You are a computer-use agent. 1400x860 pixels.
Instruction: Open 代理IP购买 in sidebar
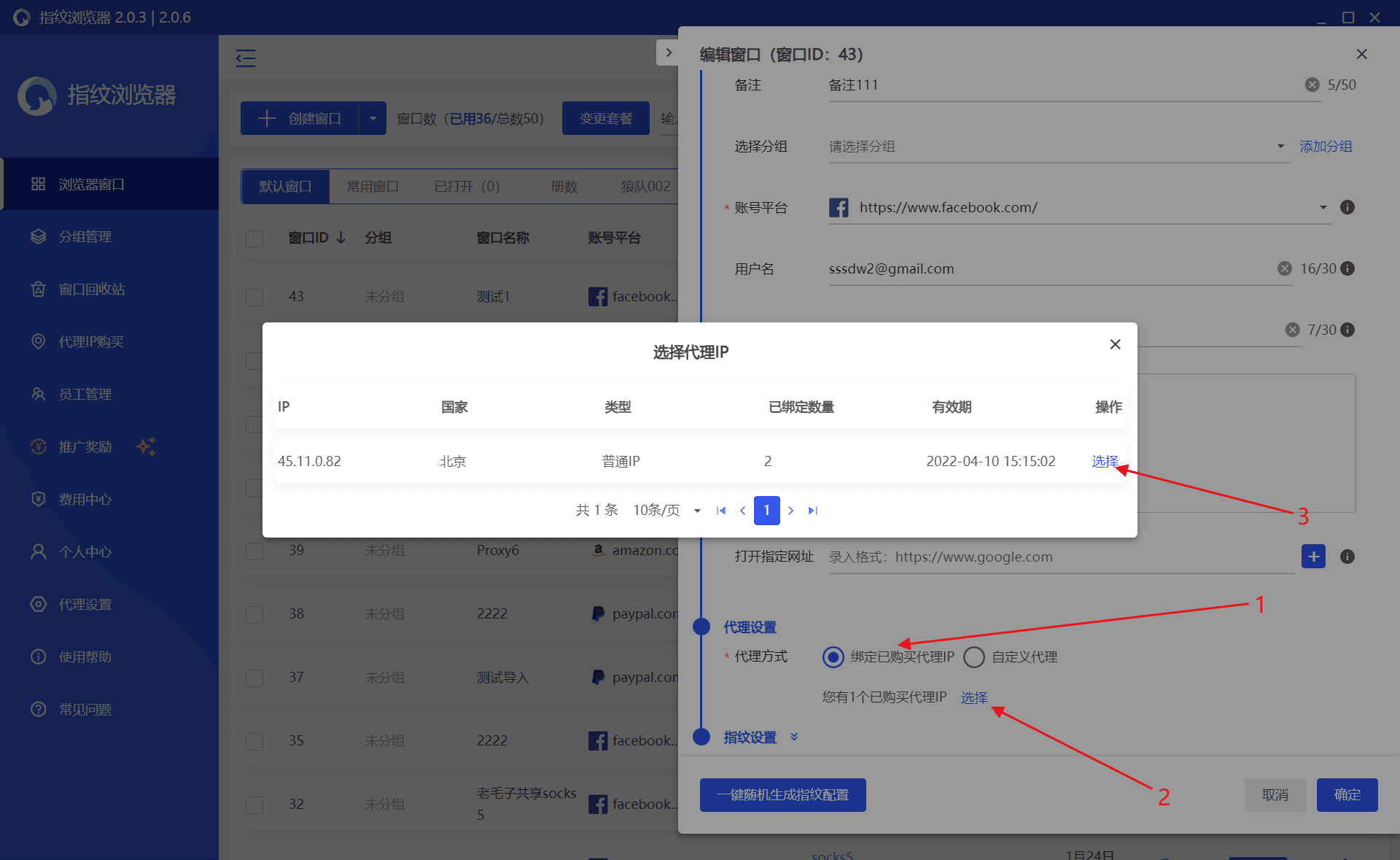pyautogui.click(x=91, y=341)
